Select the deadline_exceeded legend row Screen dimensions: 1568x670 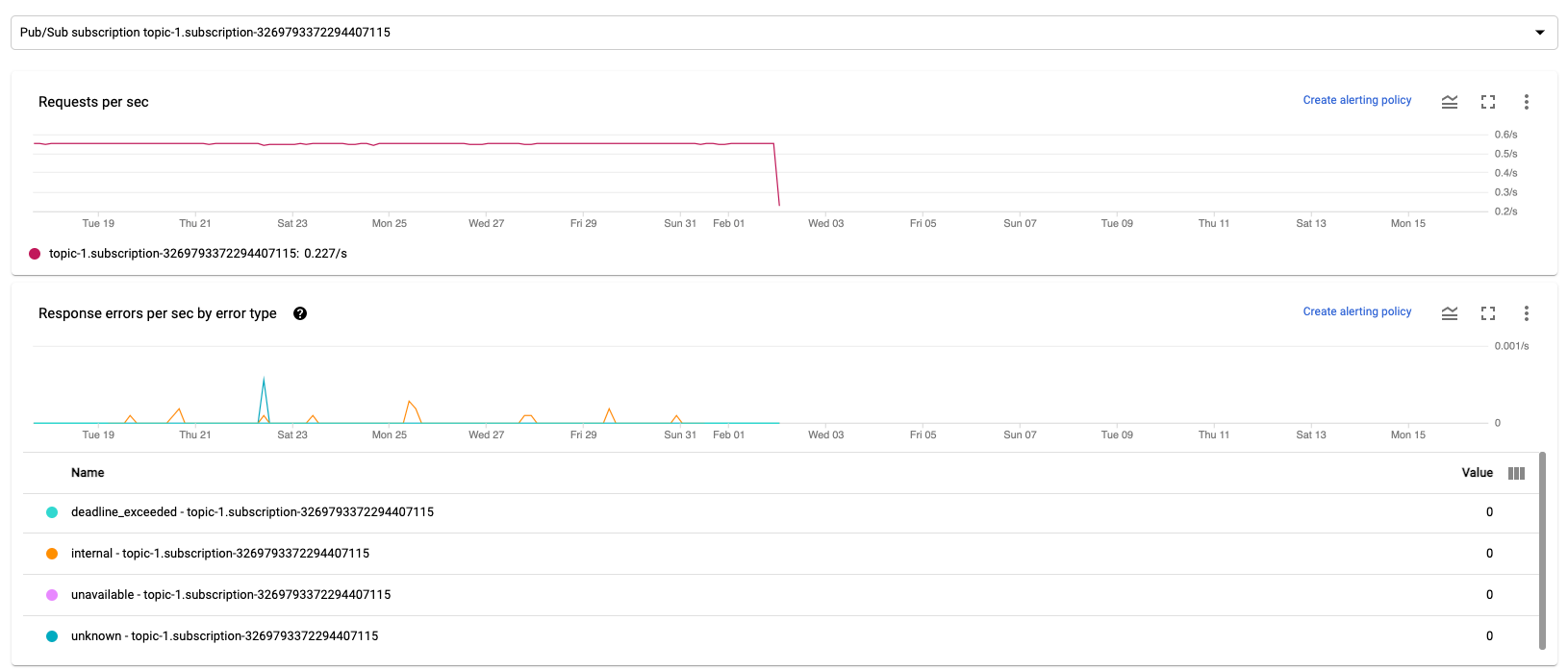(252, 512)
